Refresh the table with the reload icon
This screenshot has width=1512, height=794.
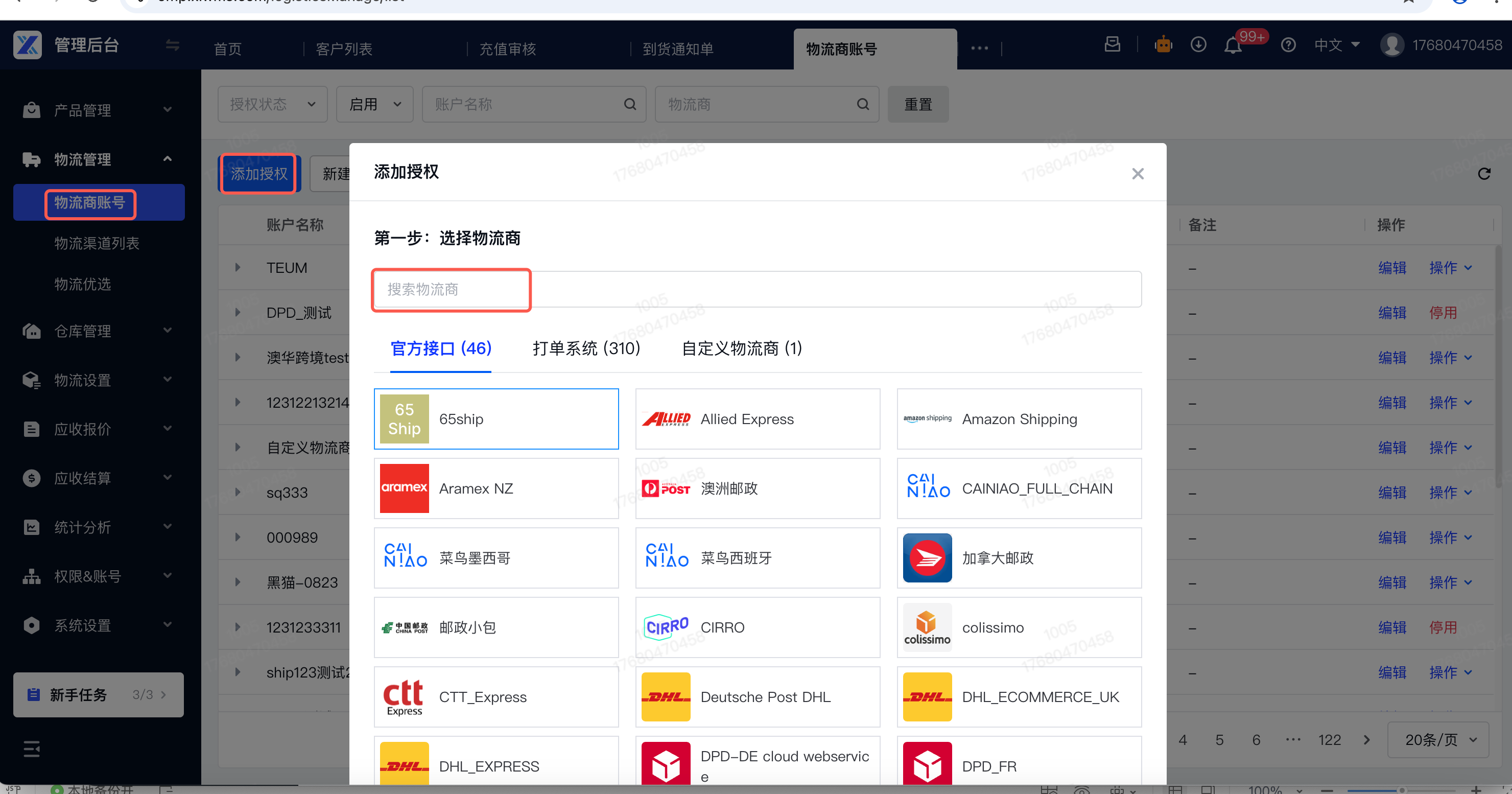[1484, 174]
